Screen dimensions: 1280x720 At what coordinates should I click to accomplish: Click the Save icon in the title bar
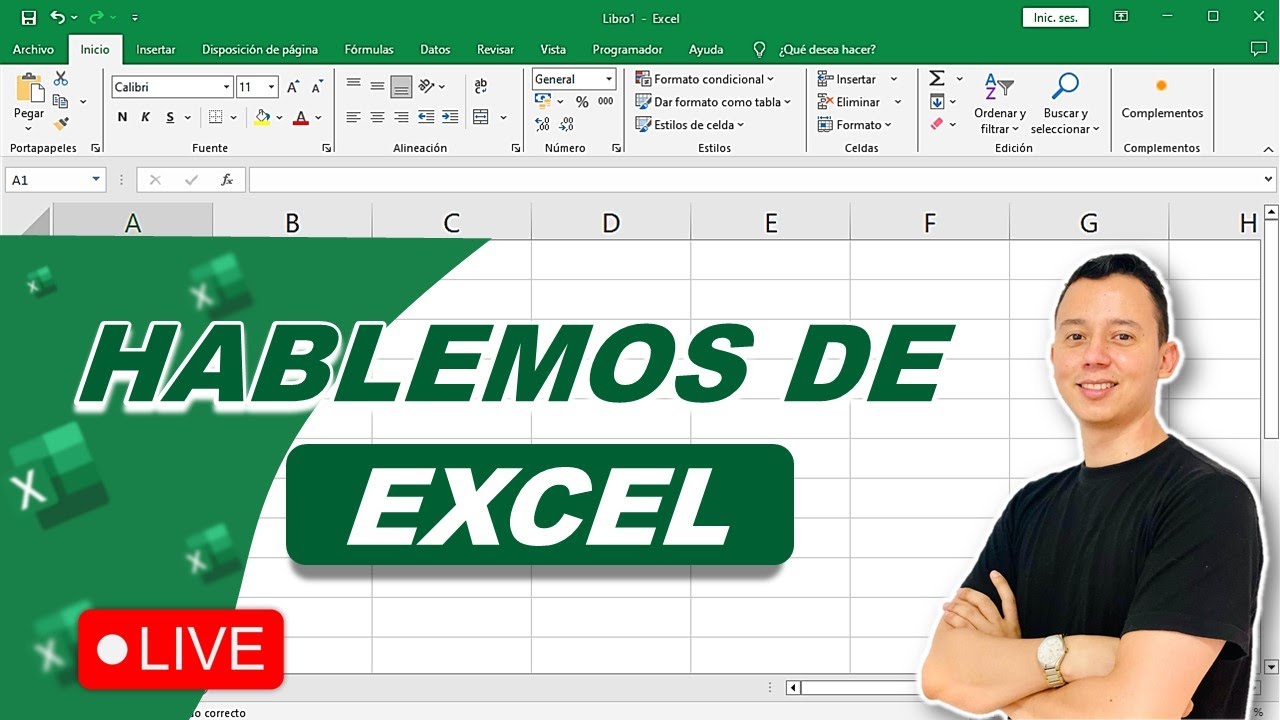28,18
